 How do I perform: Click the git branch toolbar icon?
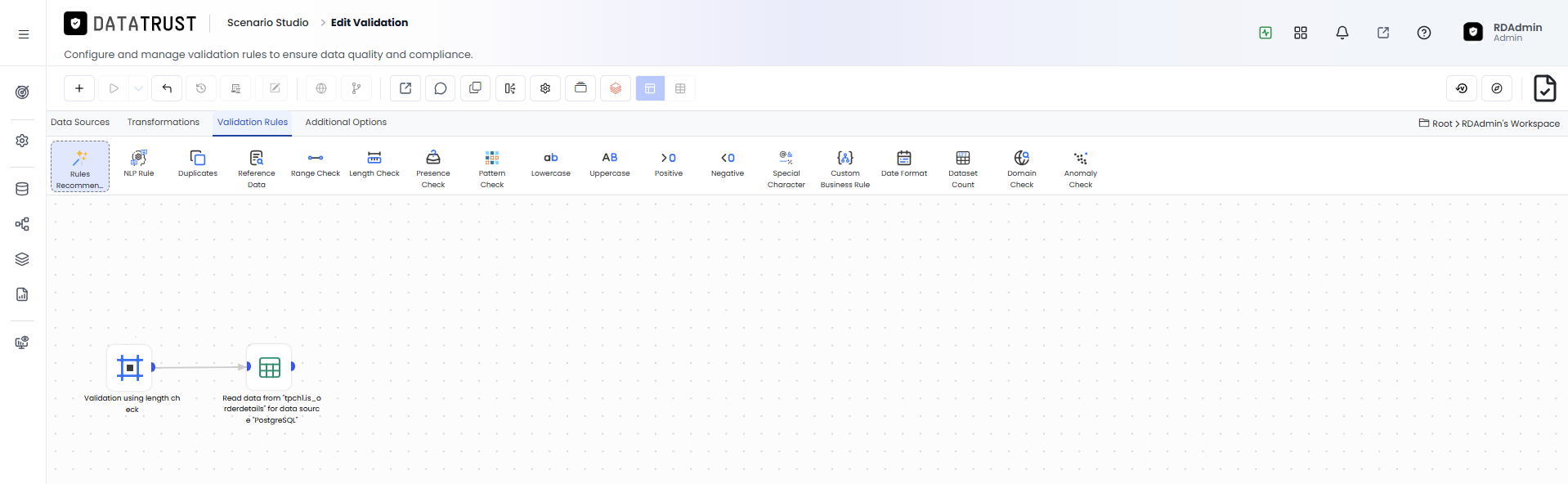click(x=356, y=88)
